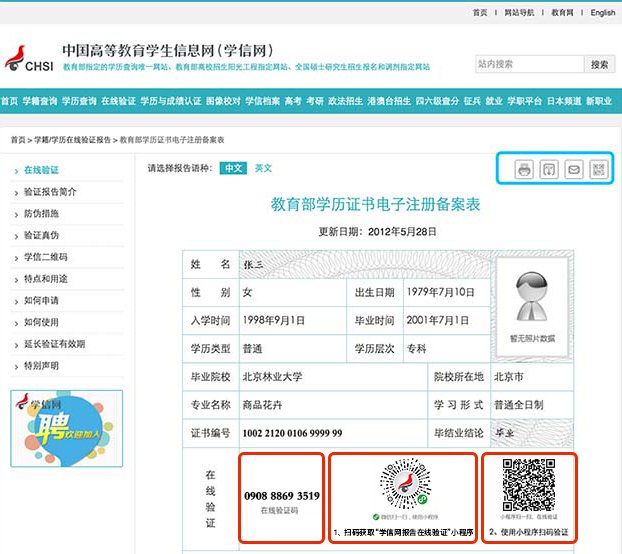Open 学信二维码 in the sidebar
The width and height of the screenshot is (622, 554).
[46, 257]
